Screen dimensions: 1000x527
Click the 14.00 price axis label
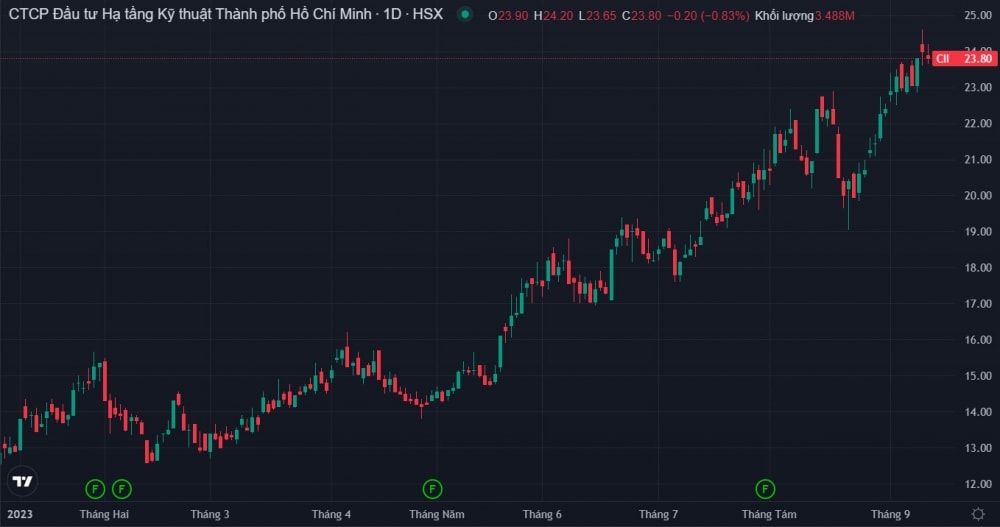click(978, 412)
